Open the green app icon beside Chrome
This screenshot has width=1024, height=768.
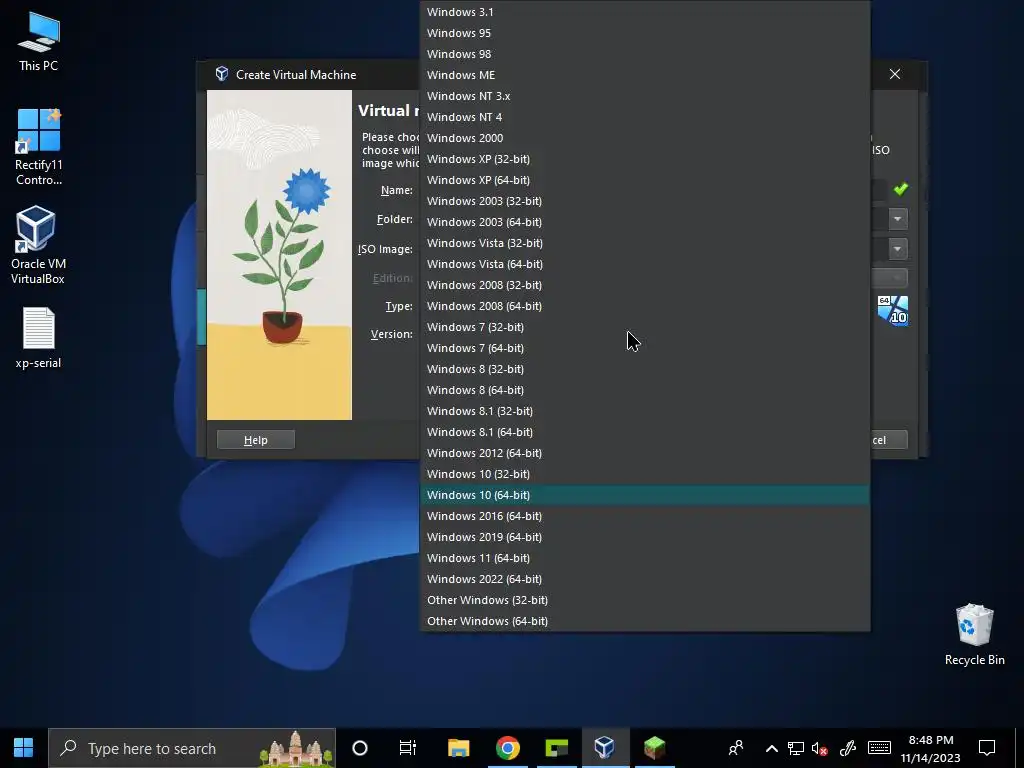[556, 748]
